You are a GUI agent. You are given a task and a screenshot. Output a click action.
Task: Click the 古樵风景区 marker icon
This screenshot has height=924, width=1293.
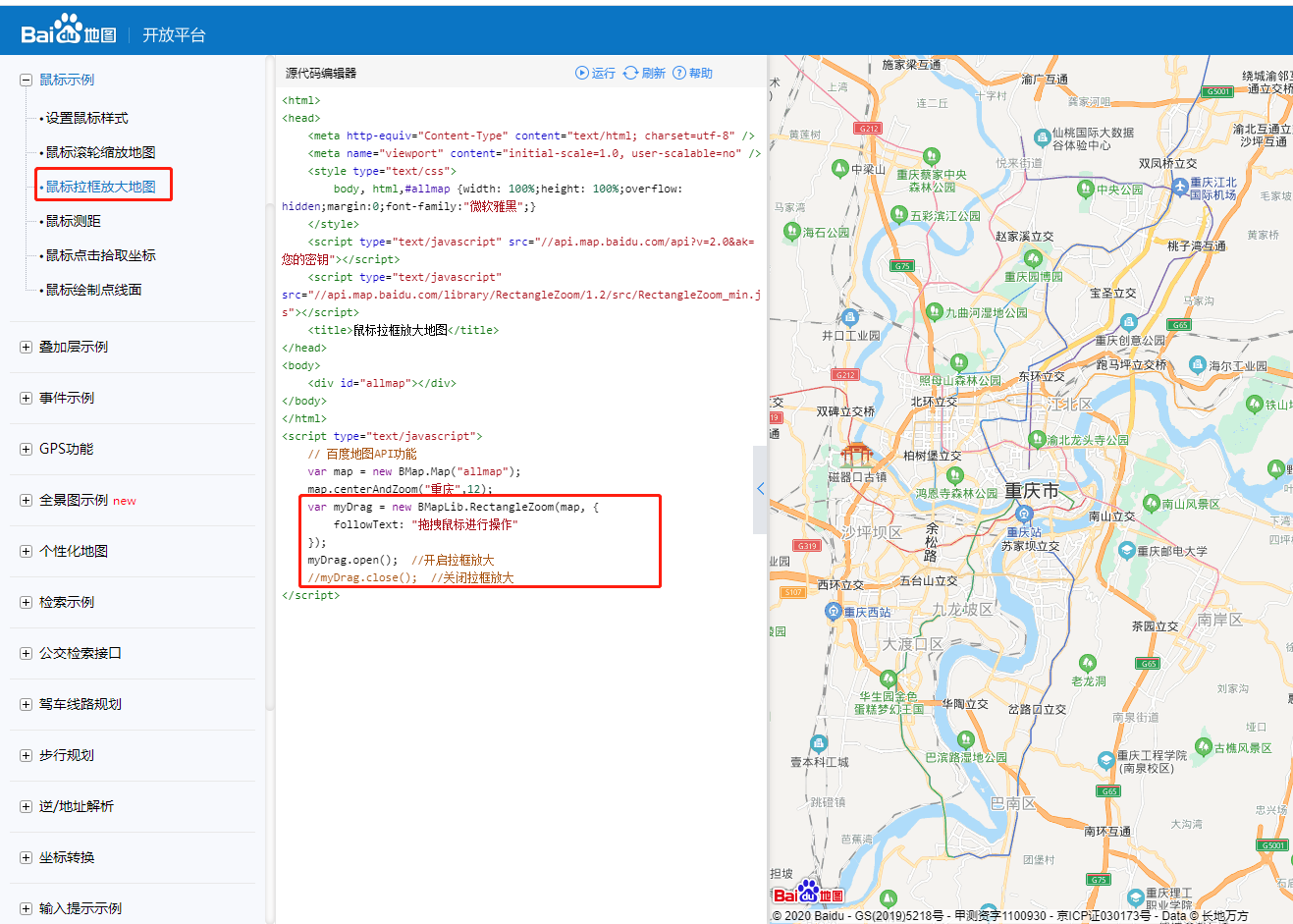pos(1204,747)
